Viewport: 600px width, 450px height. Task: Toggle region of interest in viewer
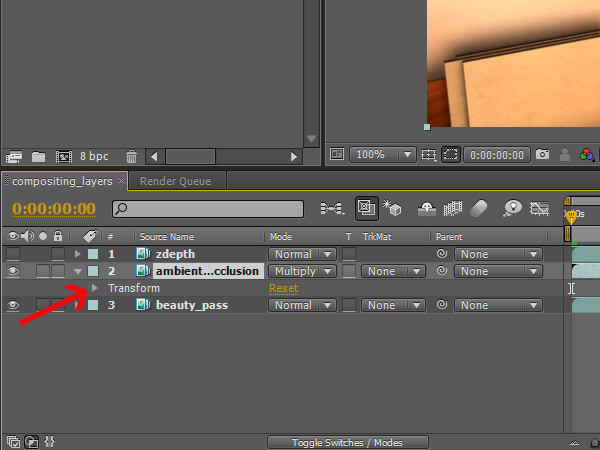pos(451,155)
